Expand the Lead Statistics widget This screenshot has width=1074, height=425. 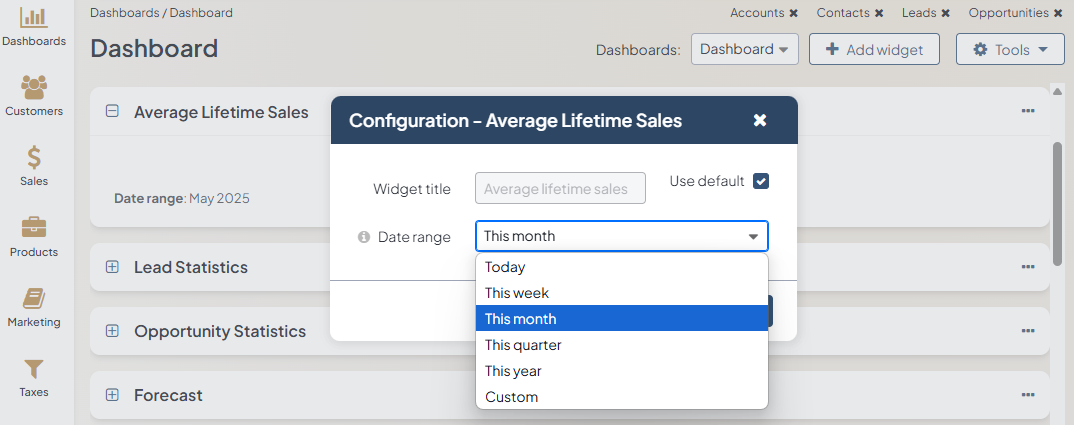[112, 267]
